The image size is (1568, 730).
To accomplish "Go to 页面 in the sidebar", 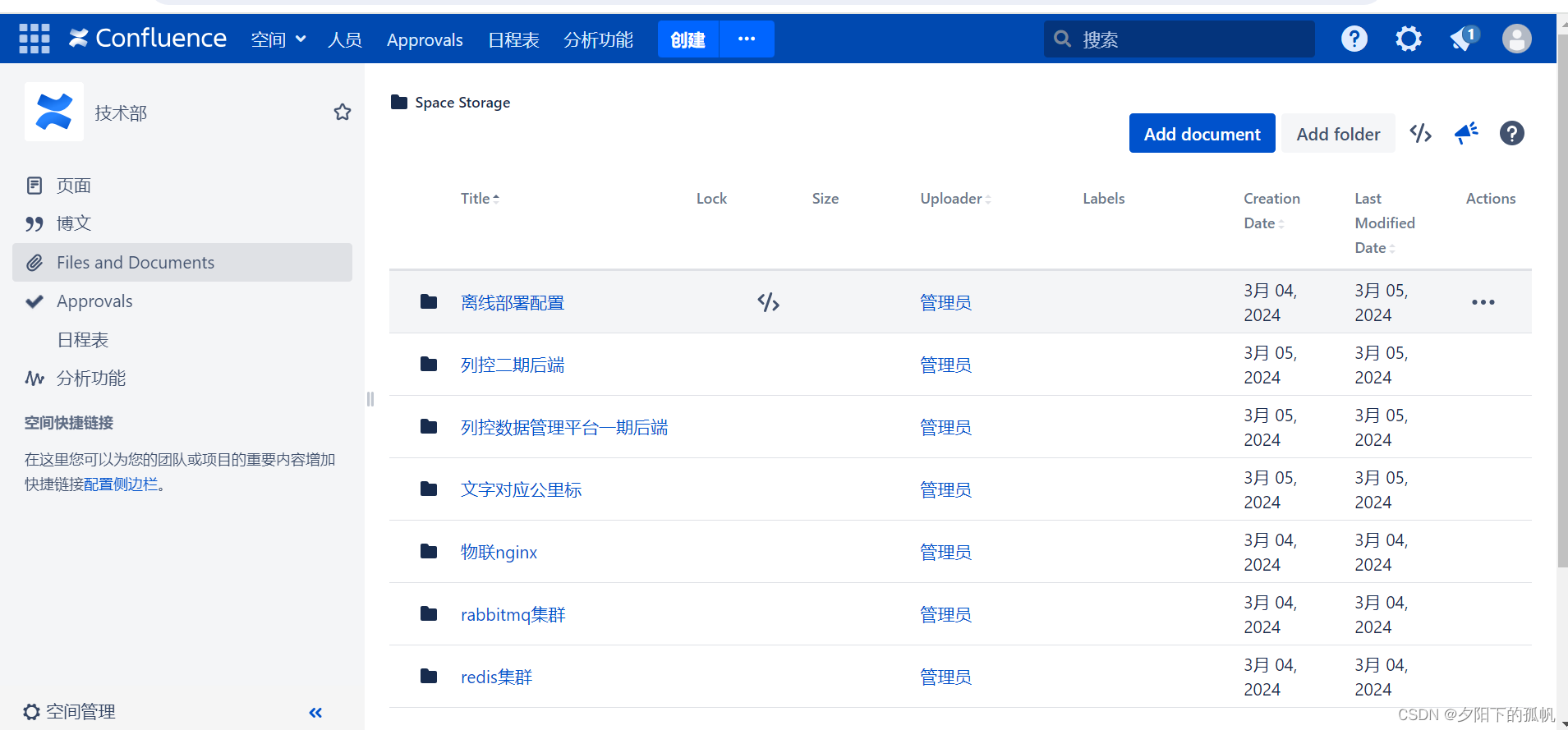I will [x=182, y=186].
